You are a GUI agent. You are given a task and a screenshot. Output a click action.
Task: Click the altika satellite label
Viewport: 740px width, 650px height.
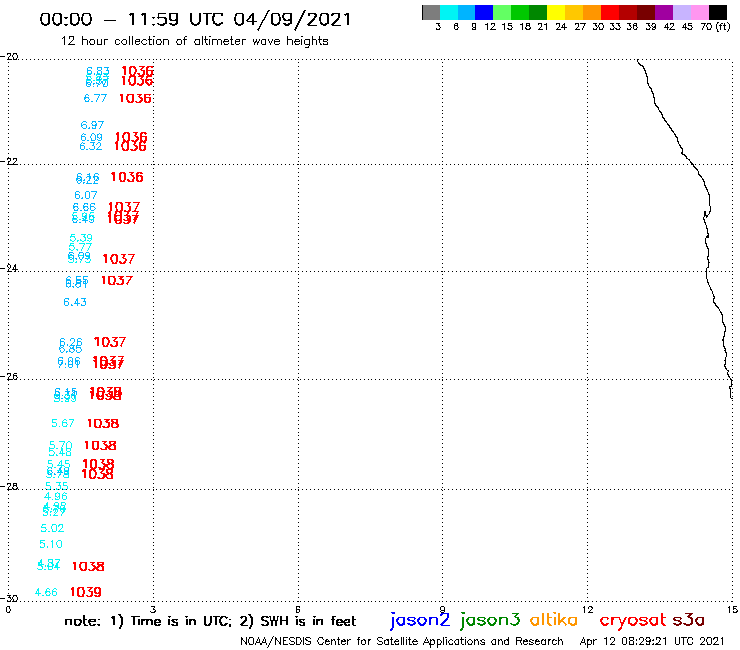[x=554, y=620]
